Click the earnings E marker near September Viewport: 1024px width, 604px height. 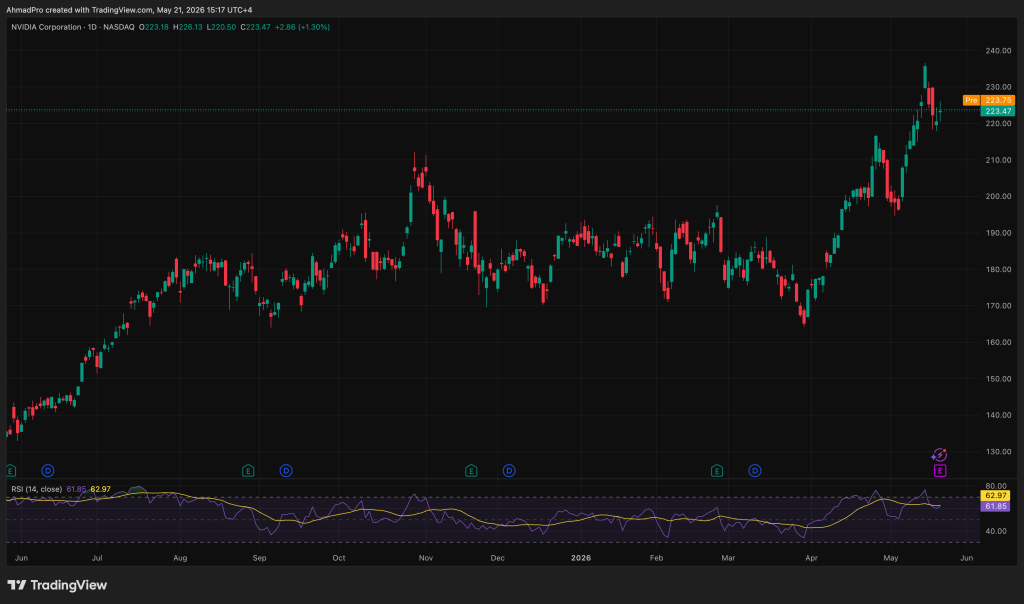(x=248, y=471)
